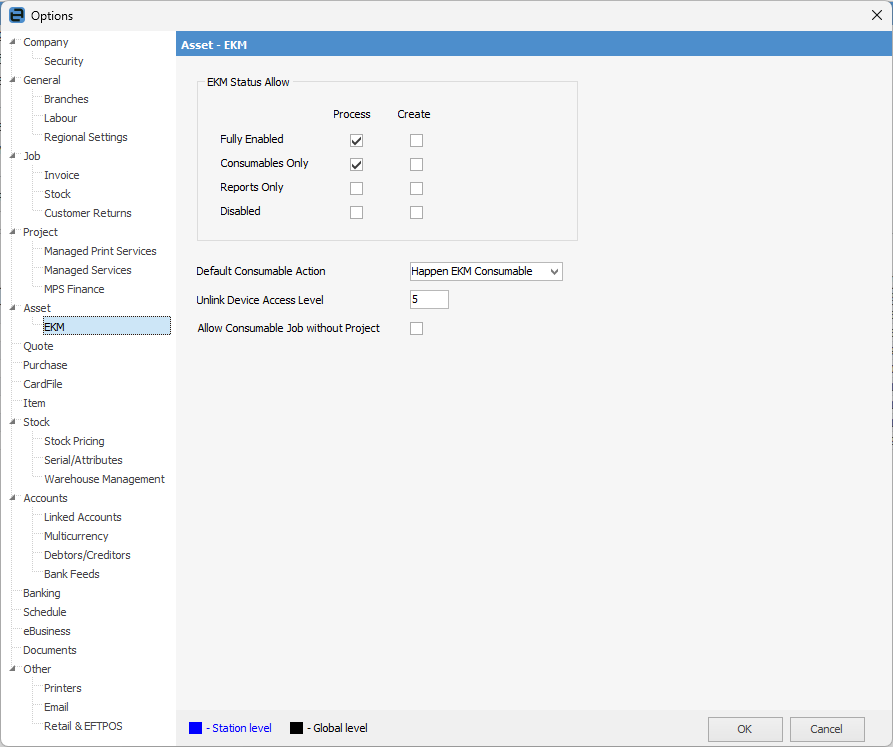Click the Cancel button
The width and height of the screenshot is (893, 747).
pyautogui.click(x=826, y=729)
